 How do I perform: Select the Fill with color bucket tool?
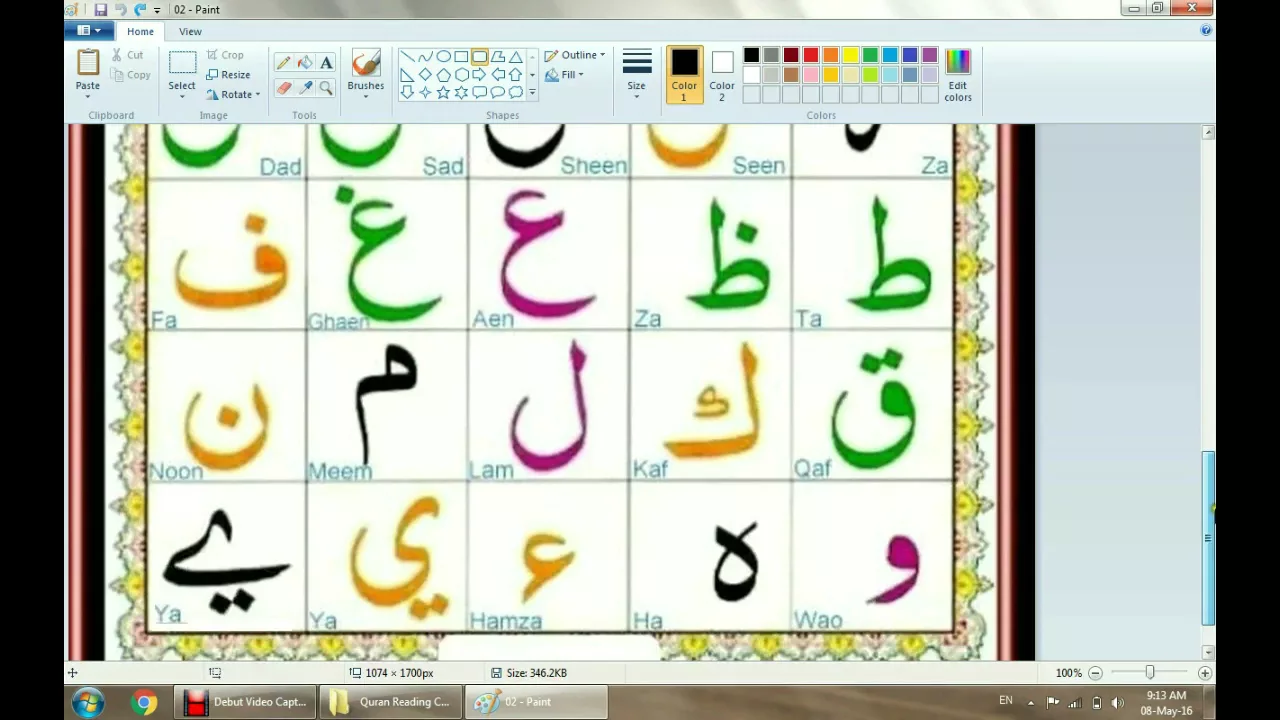click(x=305, y=62)
